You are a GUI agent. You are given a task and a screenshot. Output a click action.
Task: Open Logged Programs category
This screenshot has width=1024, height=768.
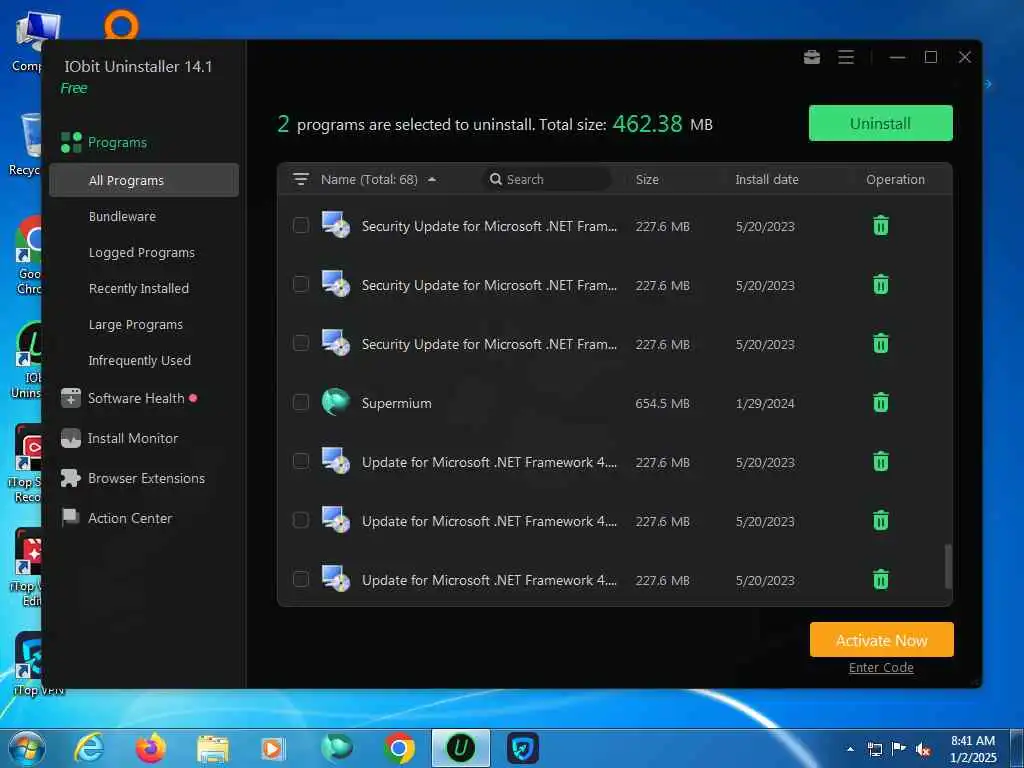pos(142,253)
